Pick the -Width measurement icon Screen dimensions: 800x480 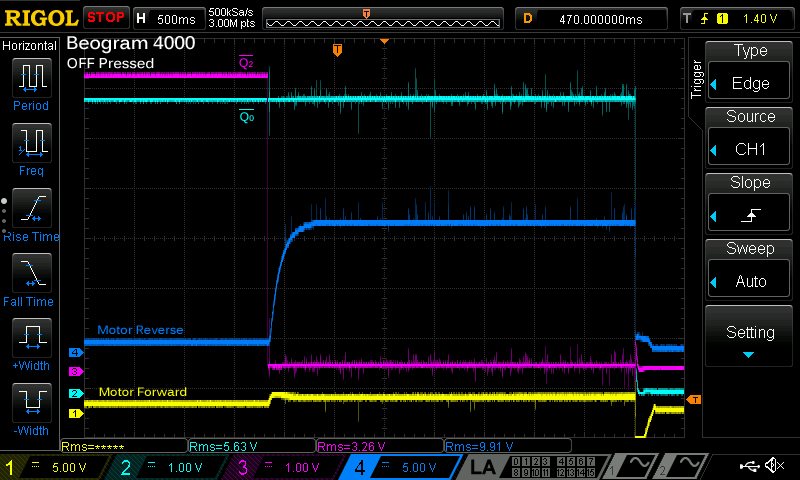(31, 403)
